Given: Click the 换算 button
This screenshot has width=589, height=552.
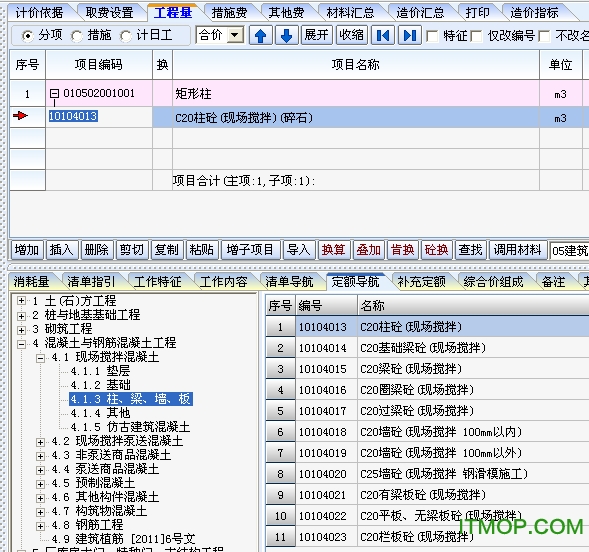Looking at the screenshot, I should (333, 250).
